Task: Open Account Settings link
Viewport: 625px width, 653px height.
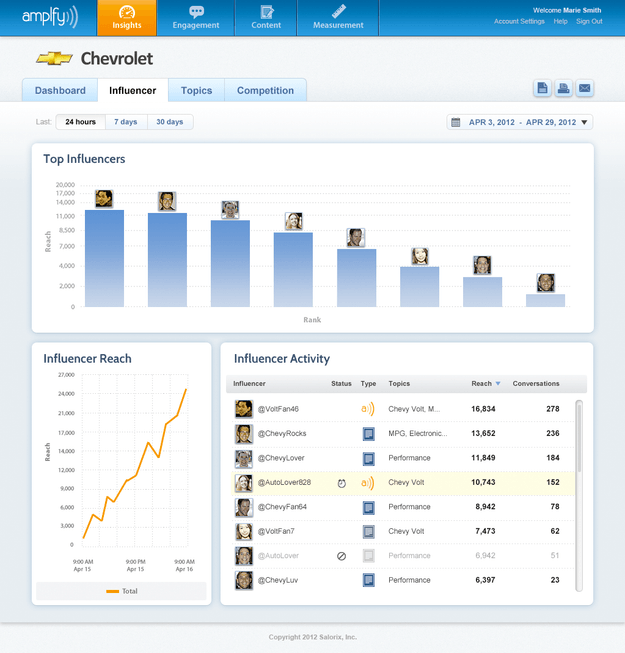Action: (x=519, y=21)
